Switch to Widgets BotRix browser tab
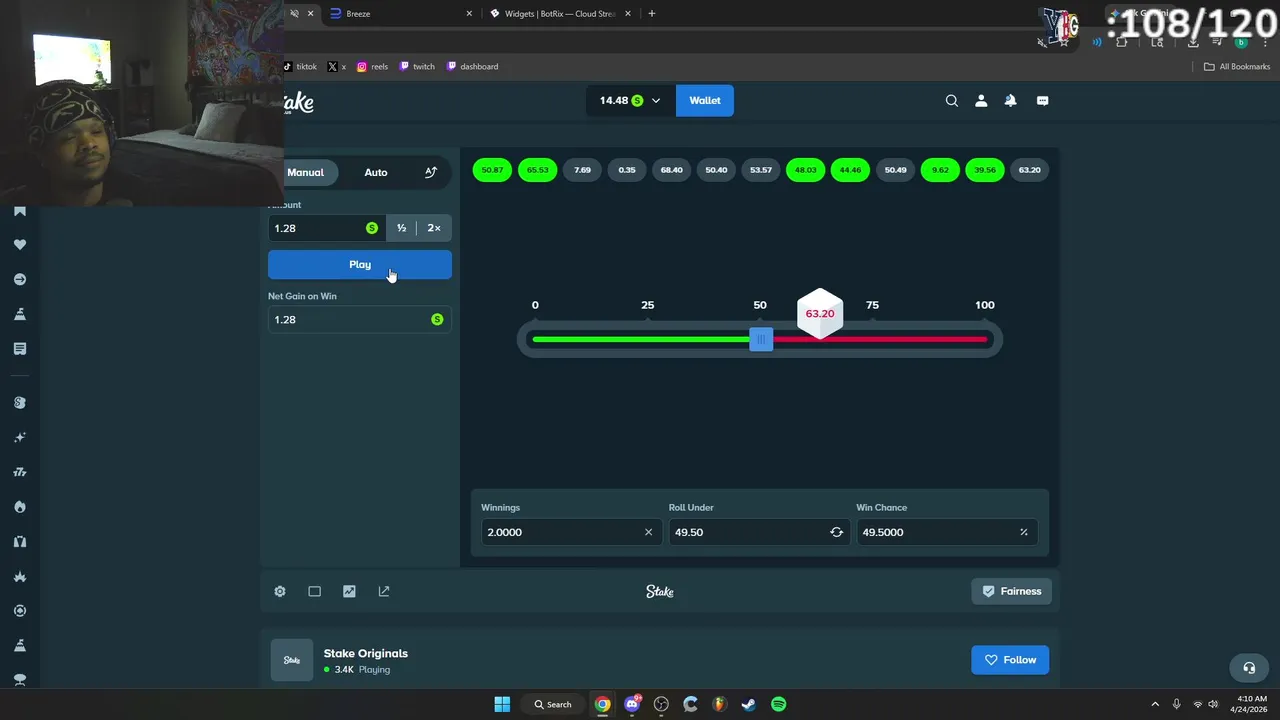This screenshot has height=720, width=1280. coord(560,14)
